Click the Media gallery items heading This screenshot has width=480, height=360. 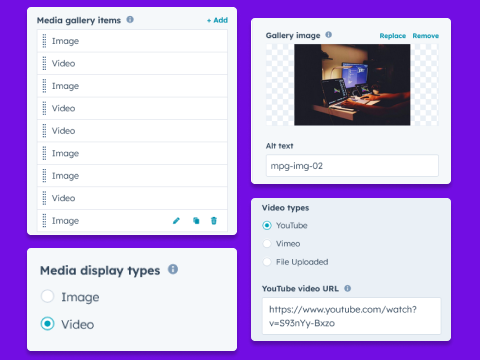[x=79, y=21]
